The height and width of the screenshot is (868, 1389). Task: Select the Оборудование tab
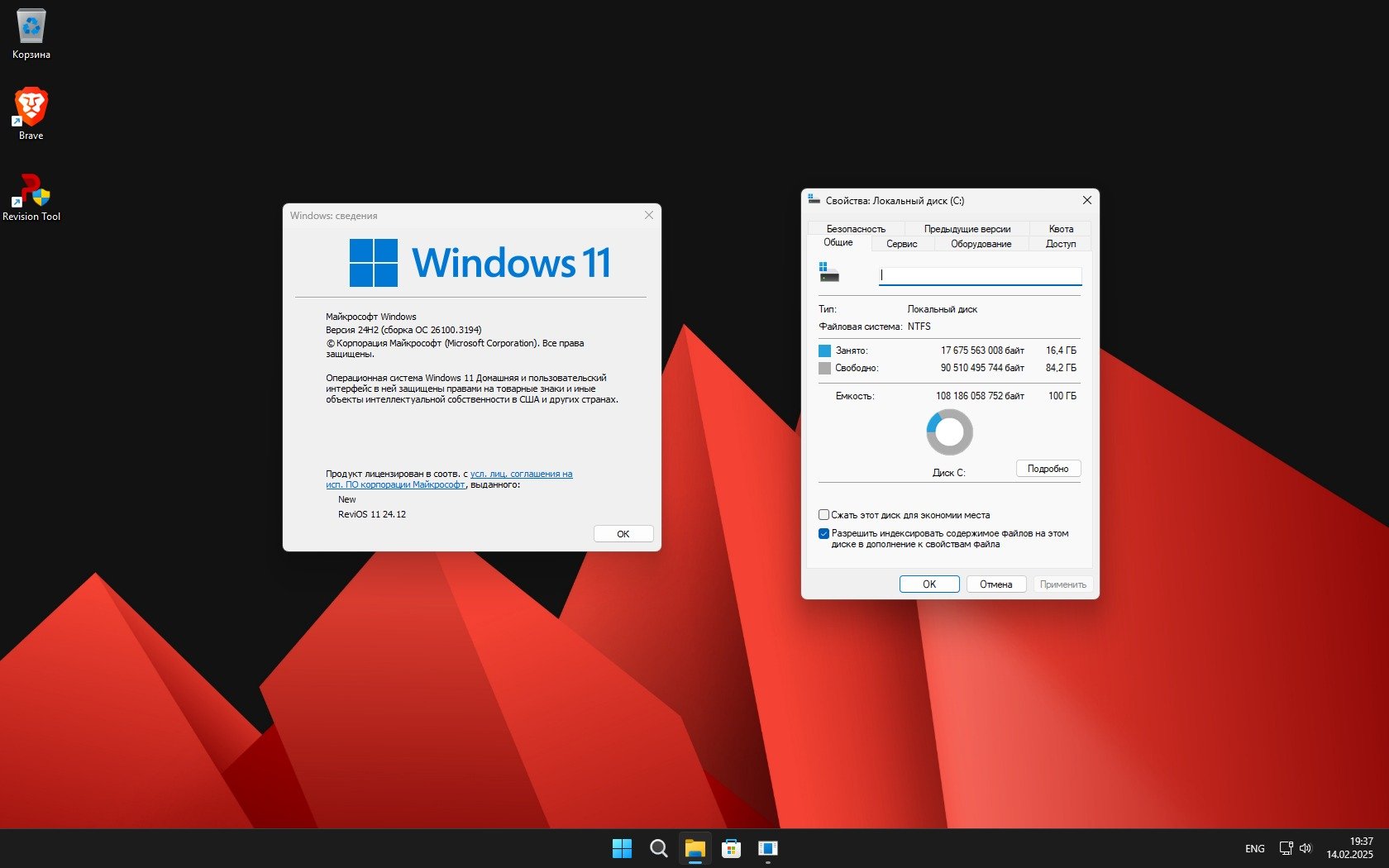[x=981, y=244]
